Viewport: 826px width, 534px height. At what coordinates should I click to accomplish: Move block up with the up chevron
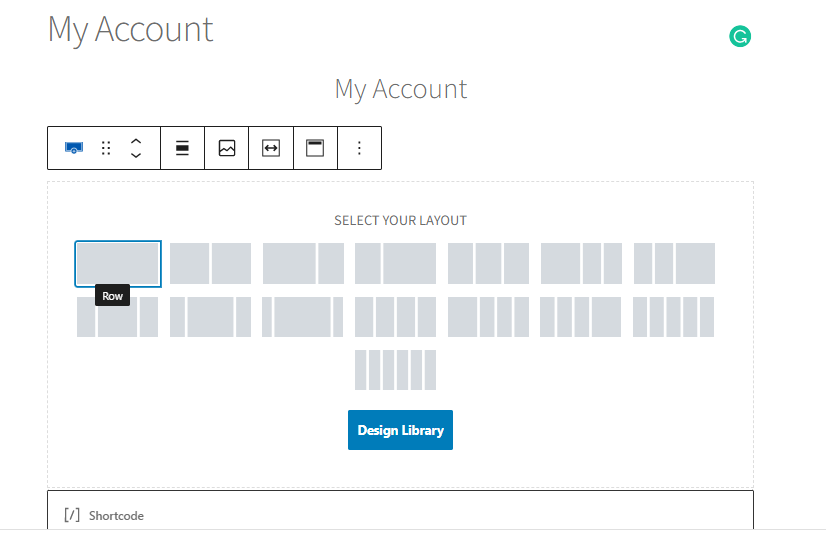tap(136, 142)
